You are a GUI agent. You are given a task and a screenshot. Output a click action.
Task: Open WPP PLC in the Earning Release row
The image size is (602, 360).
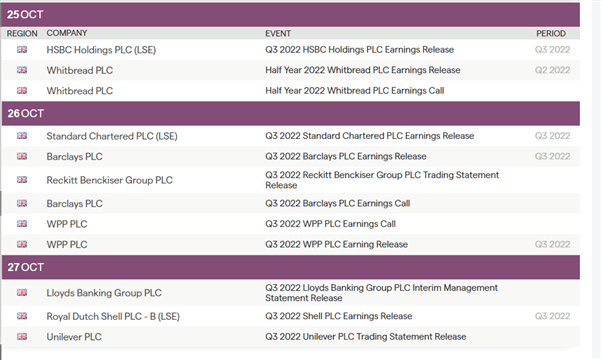pyautogui.click(x=67, y=244)
